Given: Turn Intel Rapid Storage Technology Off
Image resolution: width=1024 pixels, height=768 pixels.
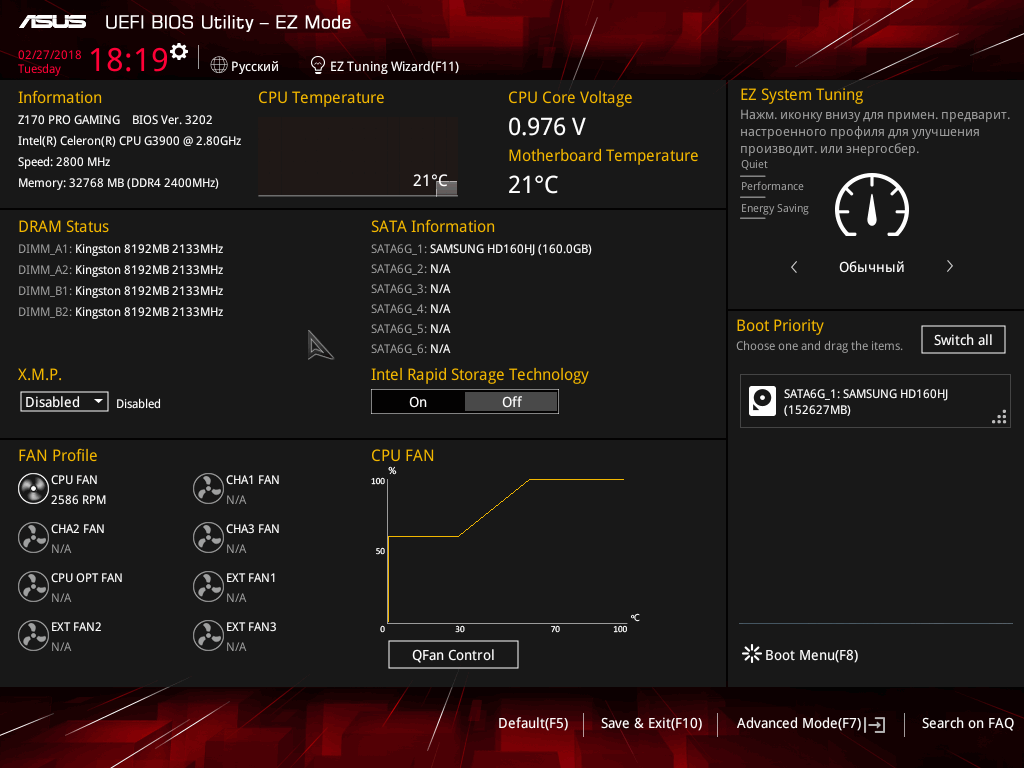Looking at the screenshot, I should click(511, 402).
